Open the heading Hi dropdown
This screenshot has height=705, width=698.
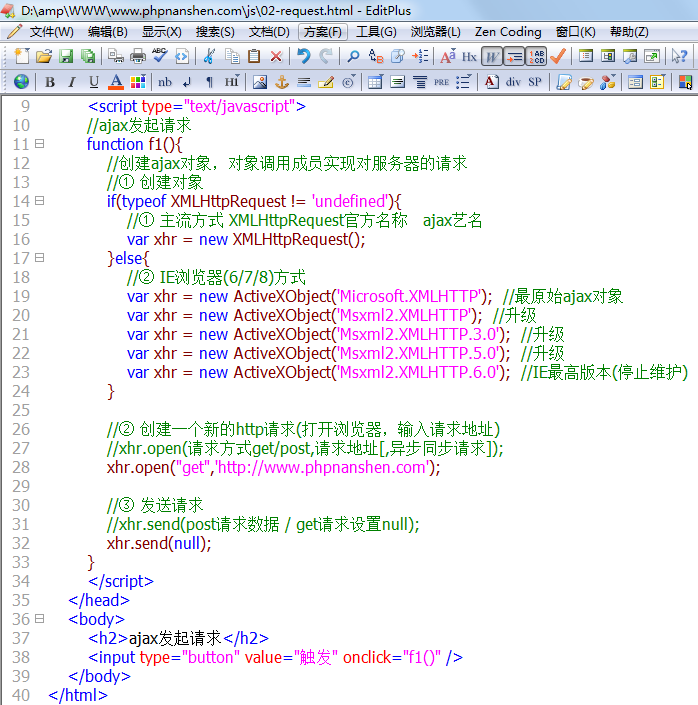232,82
